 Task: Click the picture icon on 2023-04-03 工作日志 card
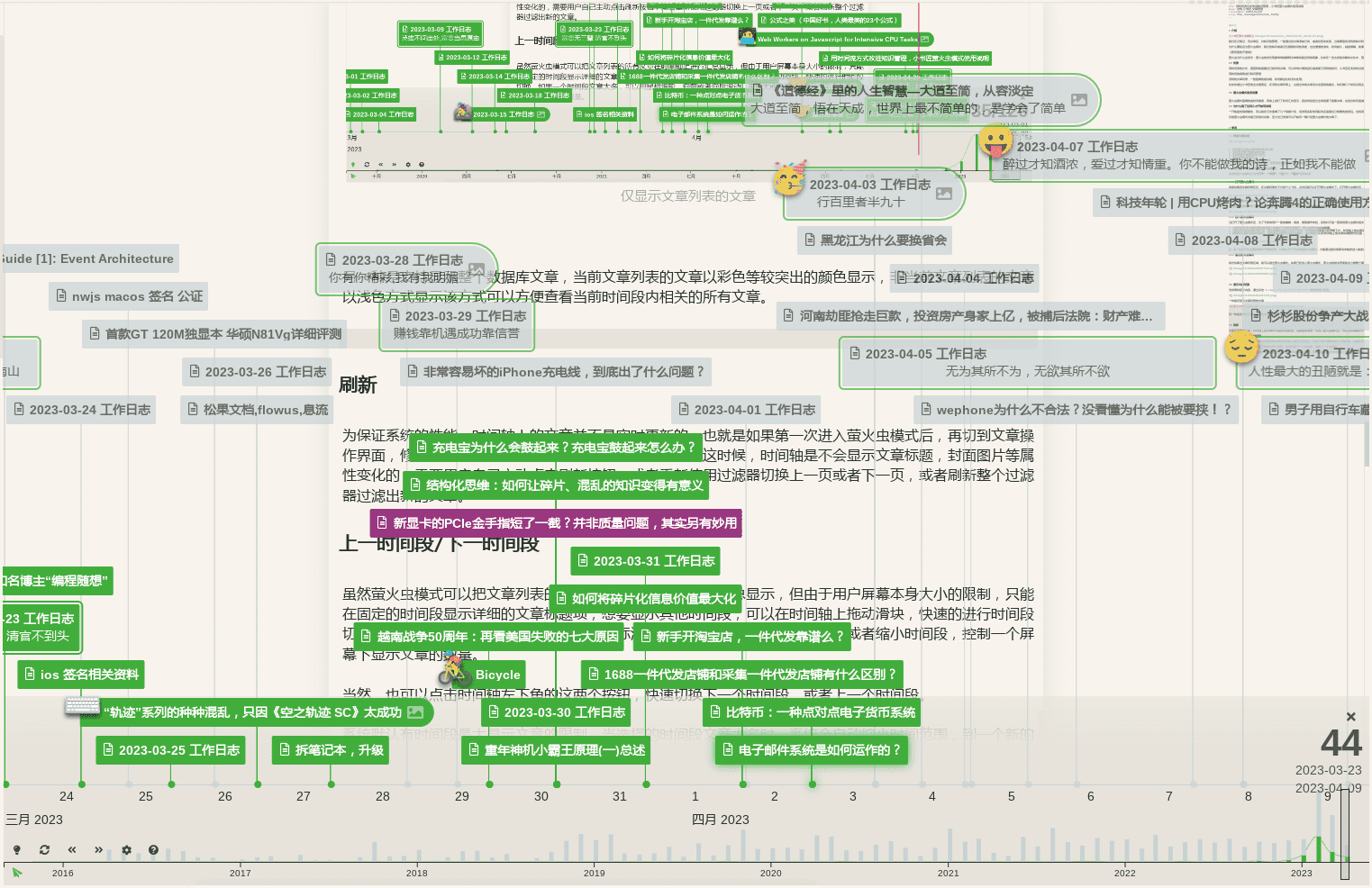(x=944, y=194)
